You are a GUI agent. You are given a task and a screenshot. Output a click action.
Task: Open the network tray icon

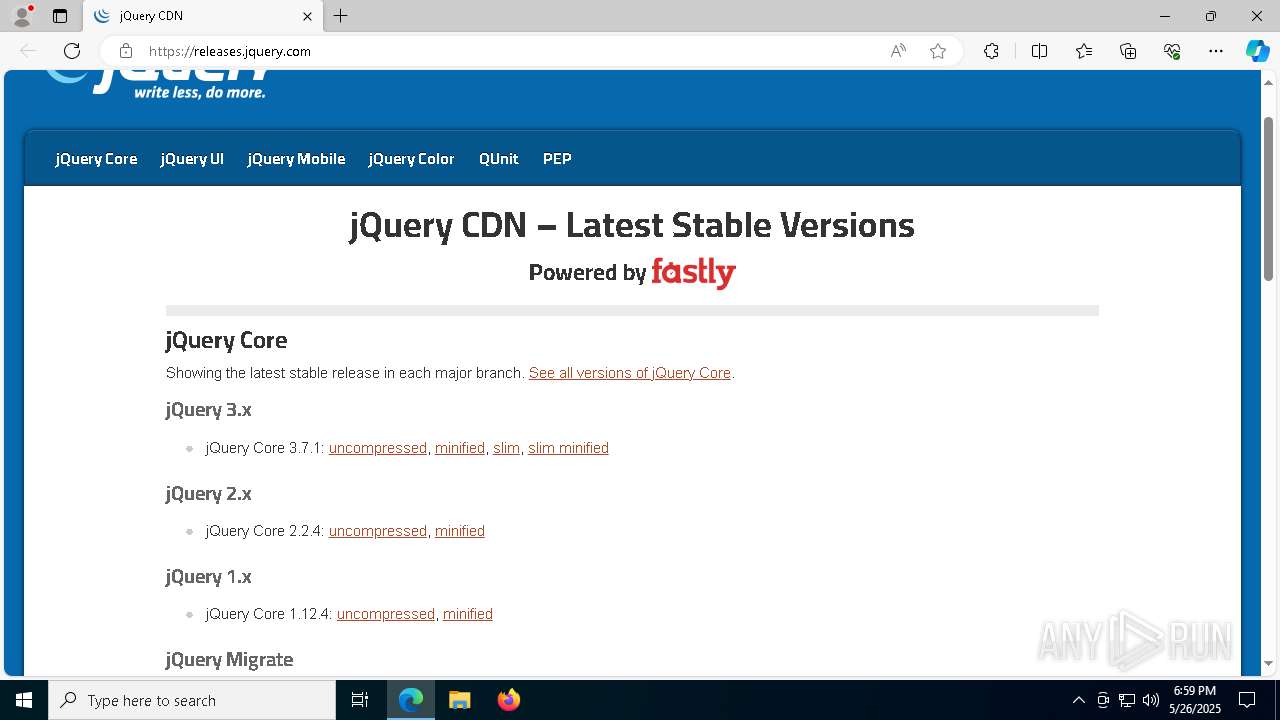point(1127,700)
